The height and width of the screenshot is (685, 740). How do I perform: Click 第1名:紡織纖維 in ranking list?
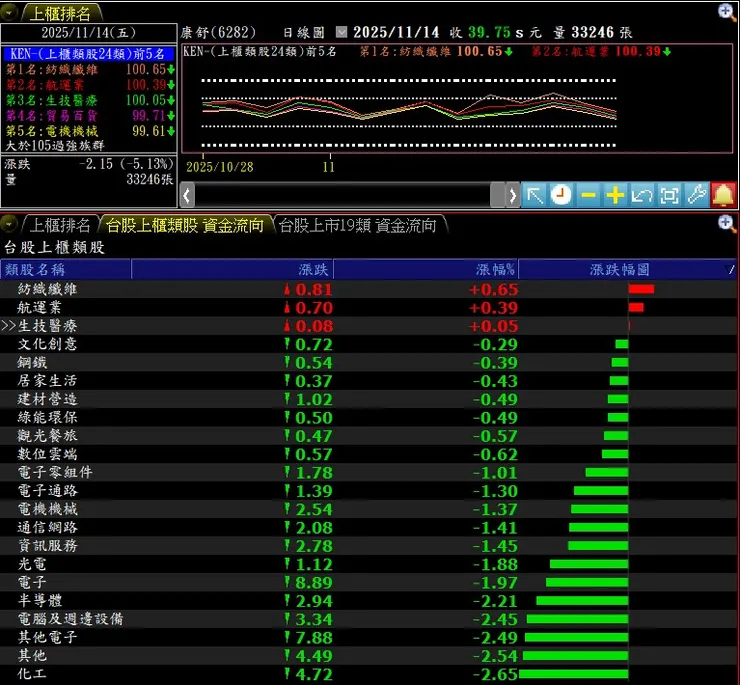tap(90, 69)
